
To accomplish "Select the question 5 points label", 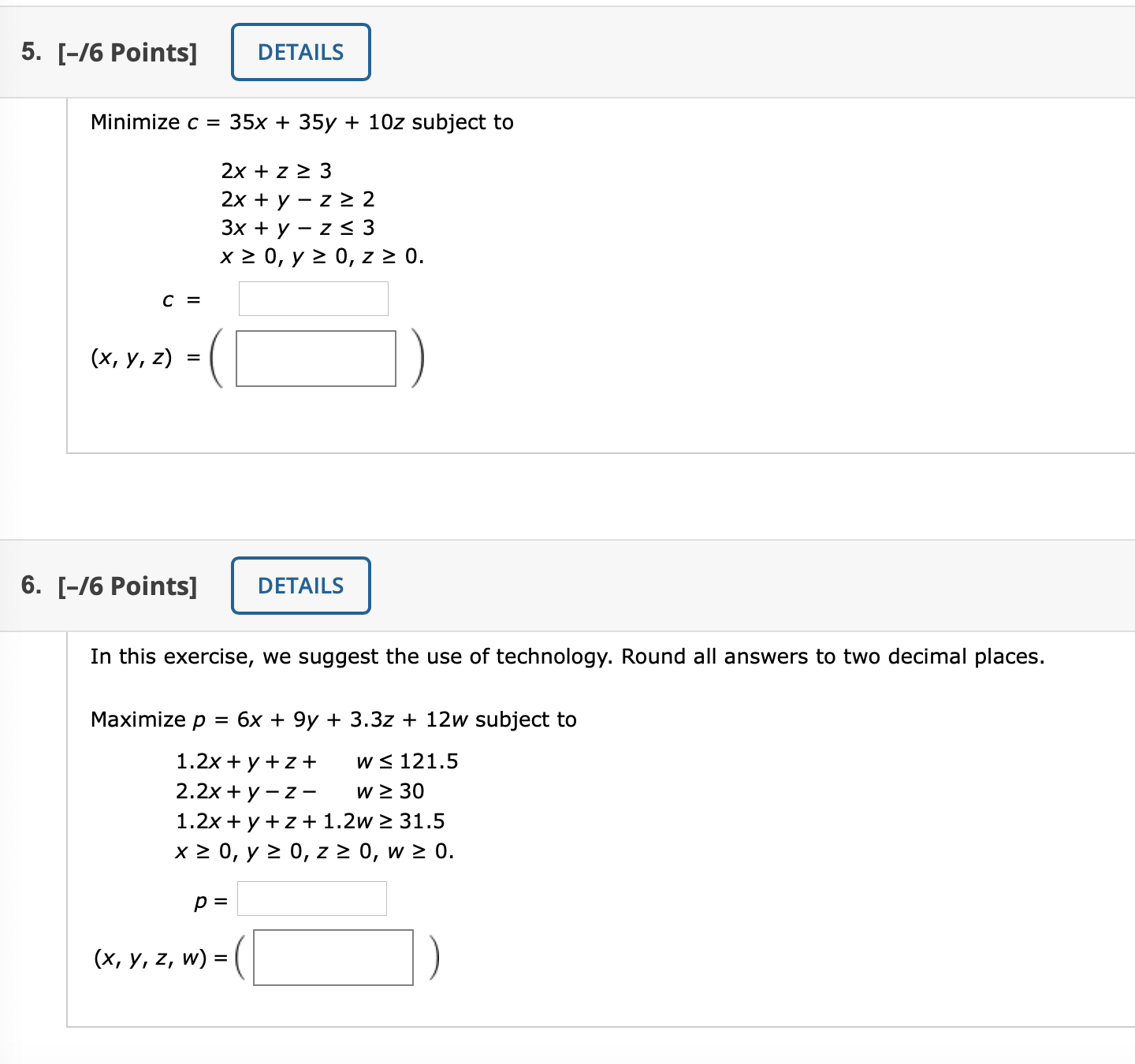I will (125, 52).
